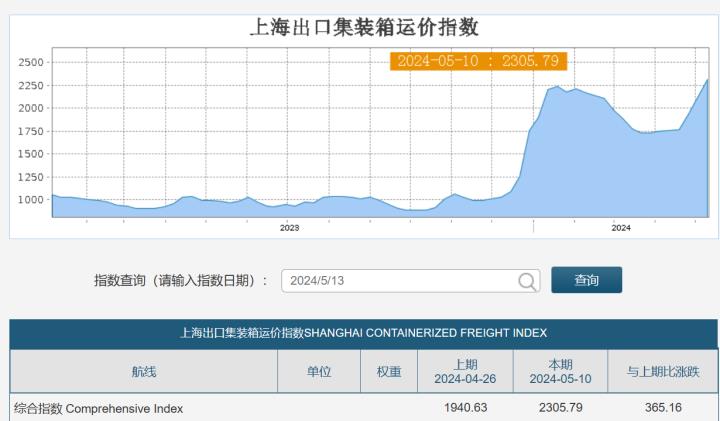This screenshot has height=421, width=720.
Task: Click the chart title 上海出口集装箱运价指数
Action: pyautogui.click(x=364, y=28)
